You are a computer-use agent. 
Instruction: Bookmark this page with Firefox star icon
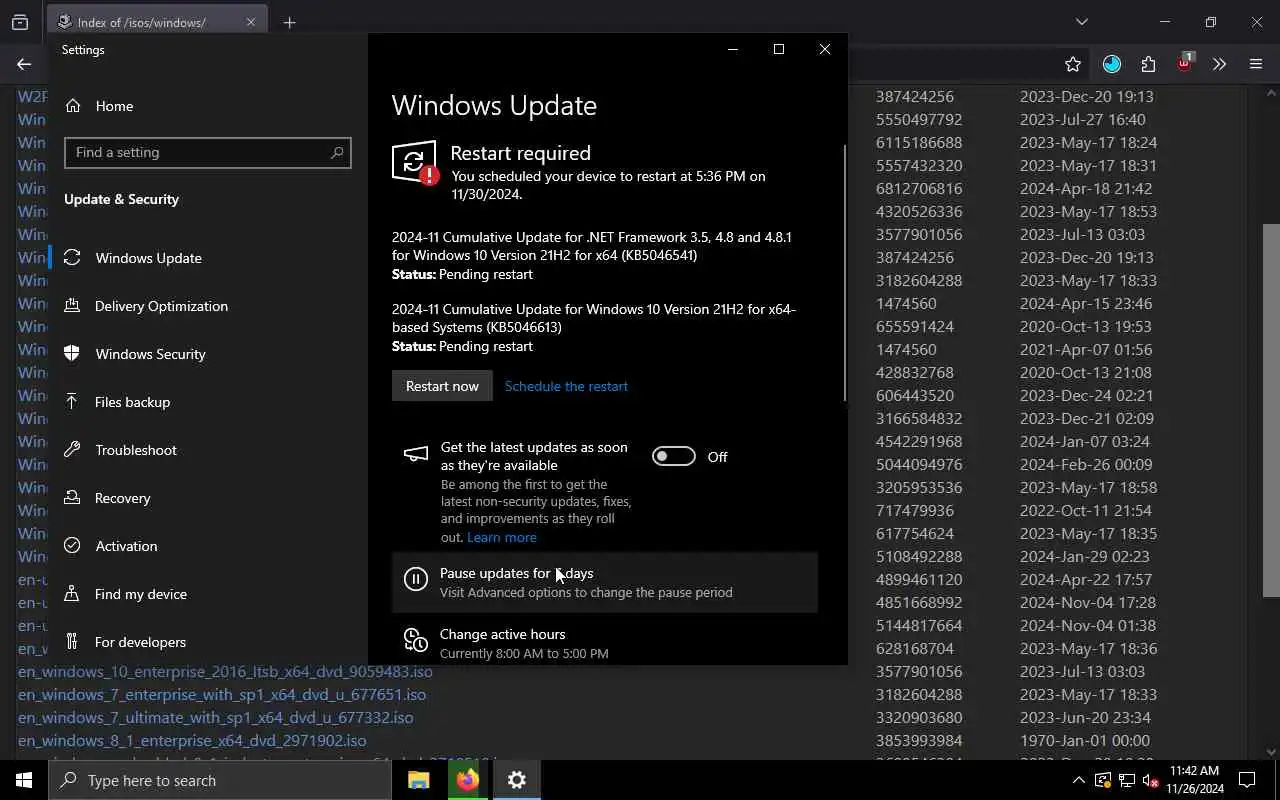click(1073, 64)
